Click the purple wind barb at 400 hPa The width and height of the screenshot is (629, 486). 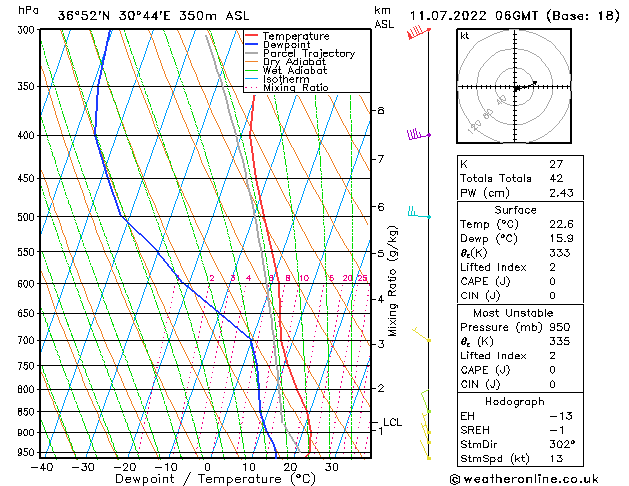419,134
